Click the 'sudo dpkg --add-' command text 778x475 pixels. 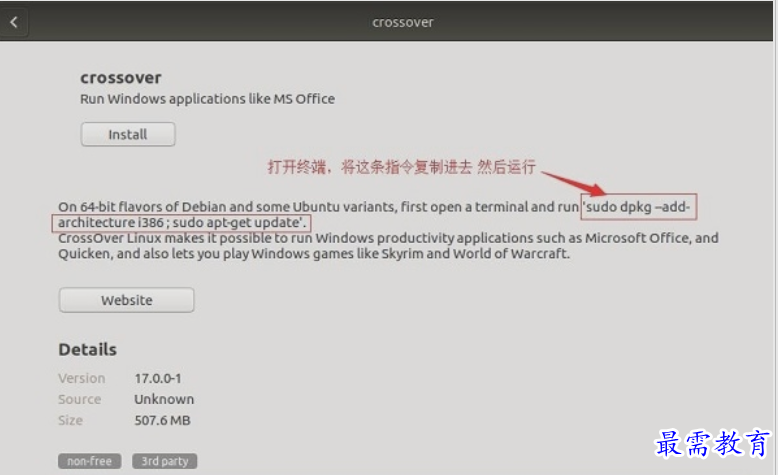pyautogui.click(x=638, y=206)
